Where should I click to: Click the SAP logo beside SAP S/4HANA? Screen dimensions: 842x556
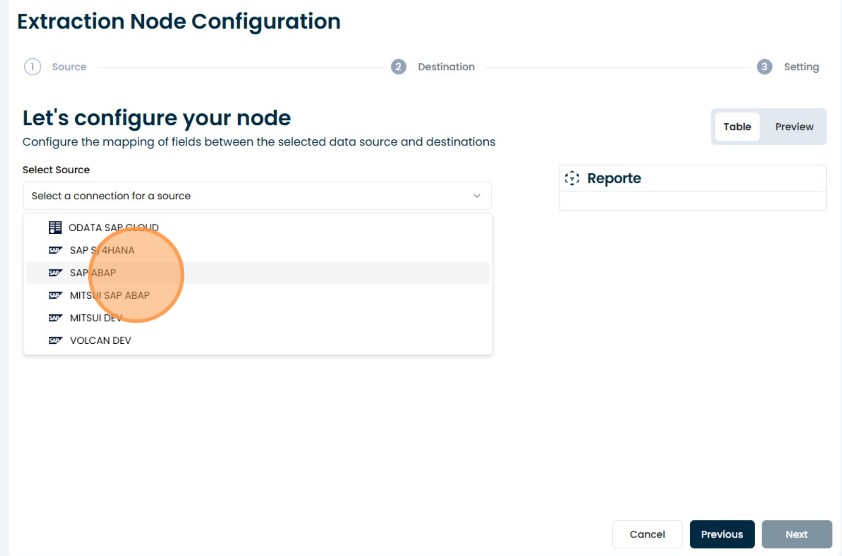pyautogui.click(x=55, y=251)
